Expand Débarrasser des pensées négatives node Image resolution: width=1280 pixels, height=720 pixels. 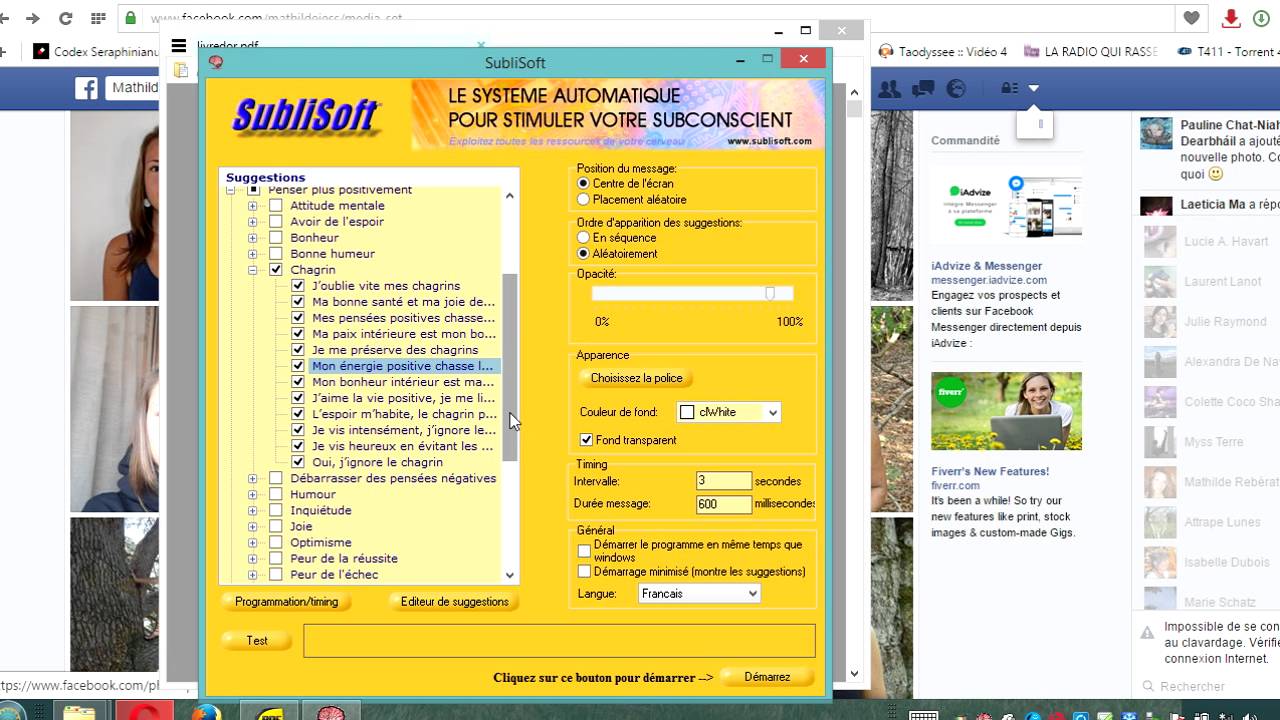pos(252,478)
